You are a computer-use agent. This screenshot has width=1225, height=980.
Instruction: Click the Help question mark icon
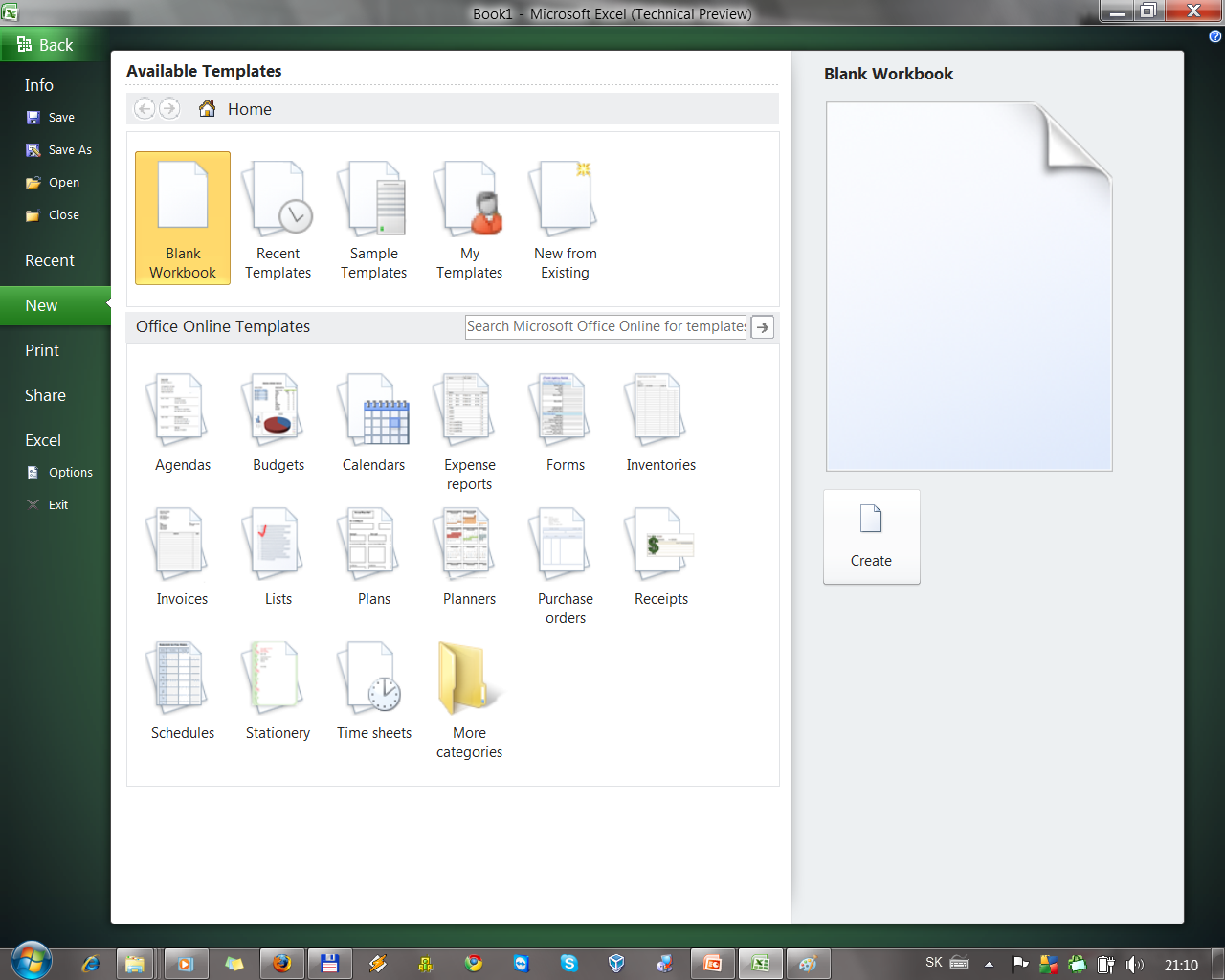1215,36
